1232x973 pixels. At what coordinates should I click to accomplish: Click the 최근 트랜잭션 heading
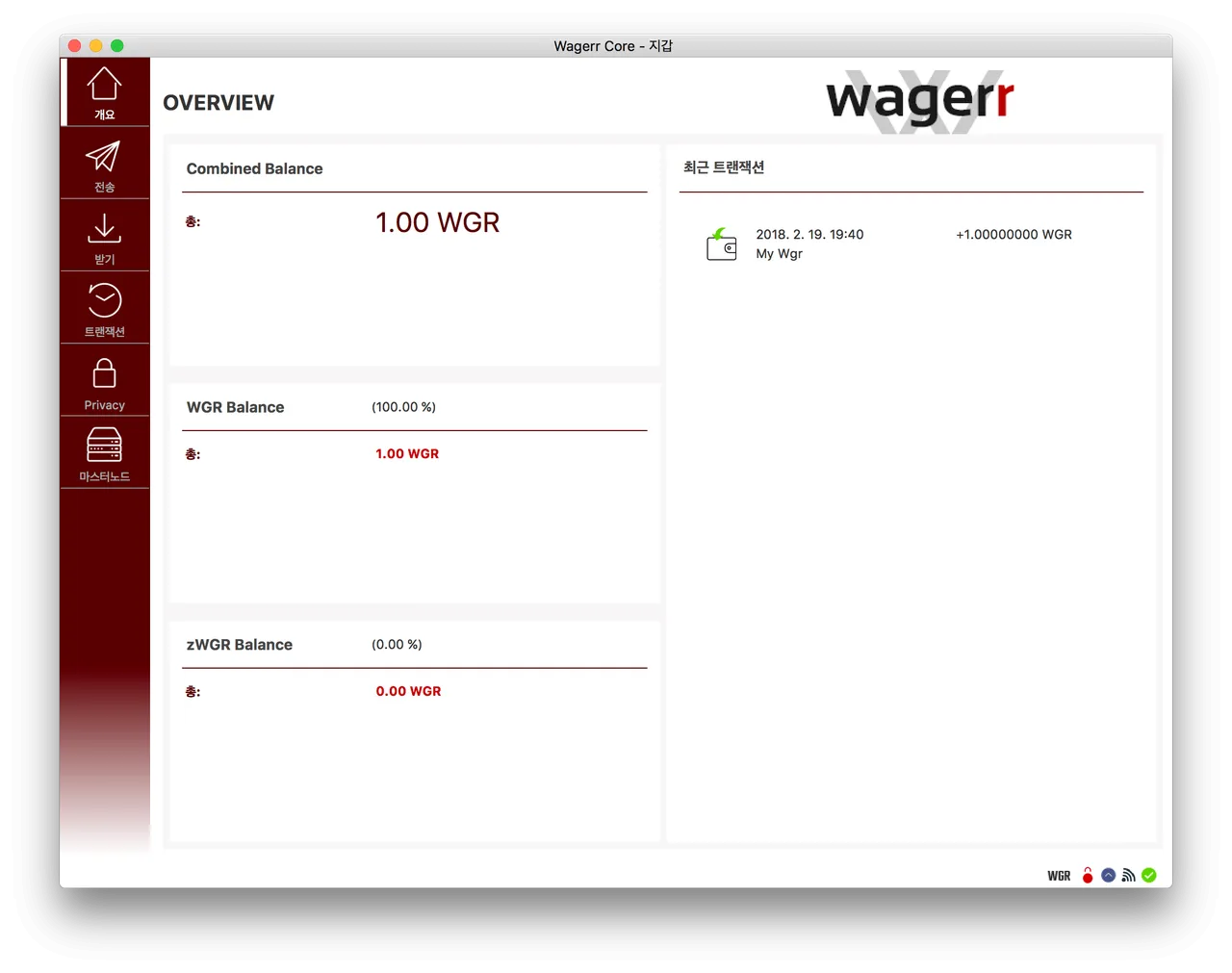pyautogui.click(x=724, y=167)
